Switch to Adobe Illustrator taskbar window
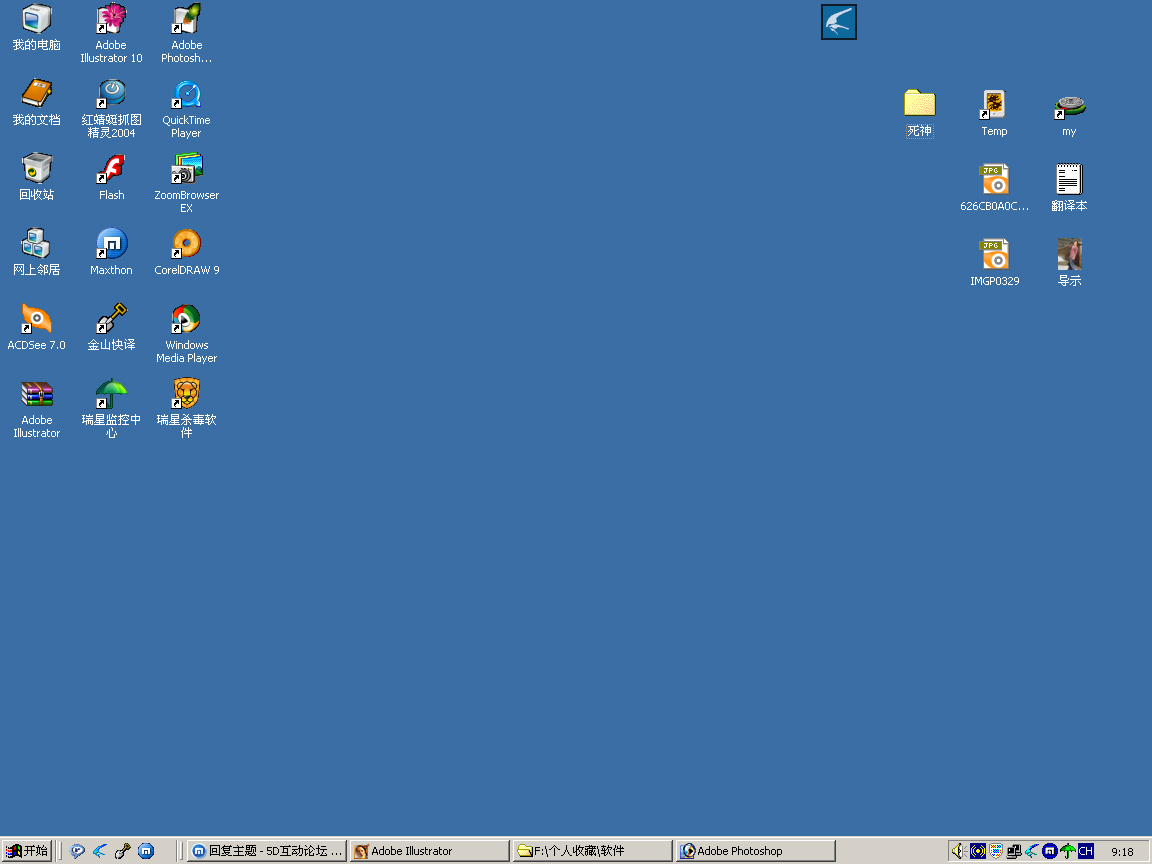Viewport: 1152px width, 864px height. 430,851
